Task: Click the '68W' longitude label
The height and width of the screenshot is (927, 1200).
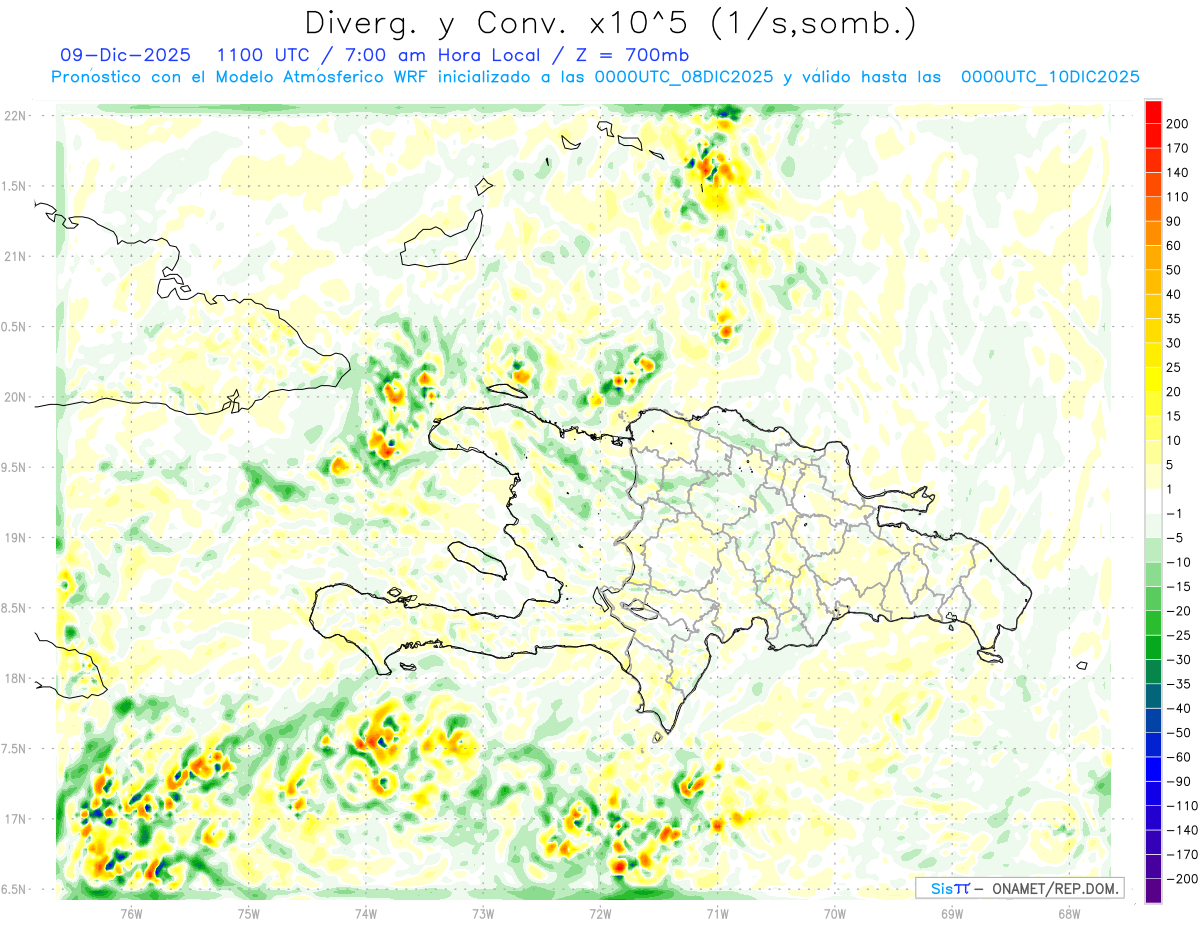Action: 1068,913
